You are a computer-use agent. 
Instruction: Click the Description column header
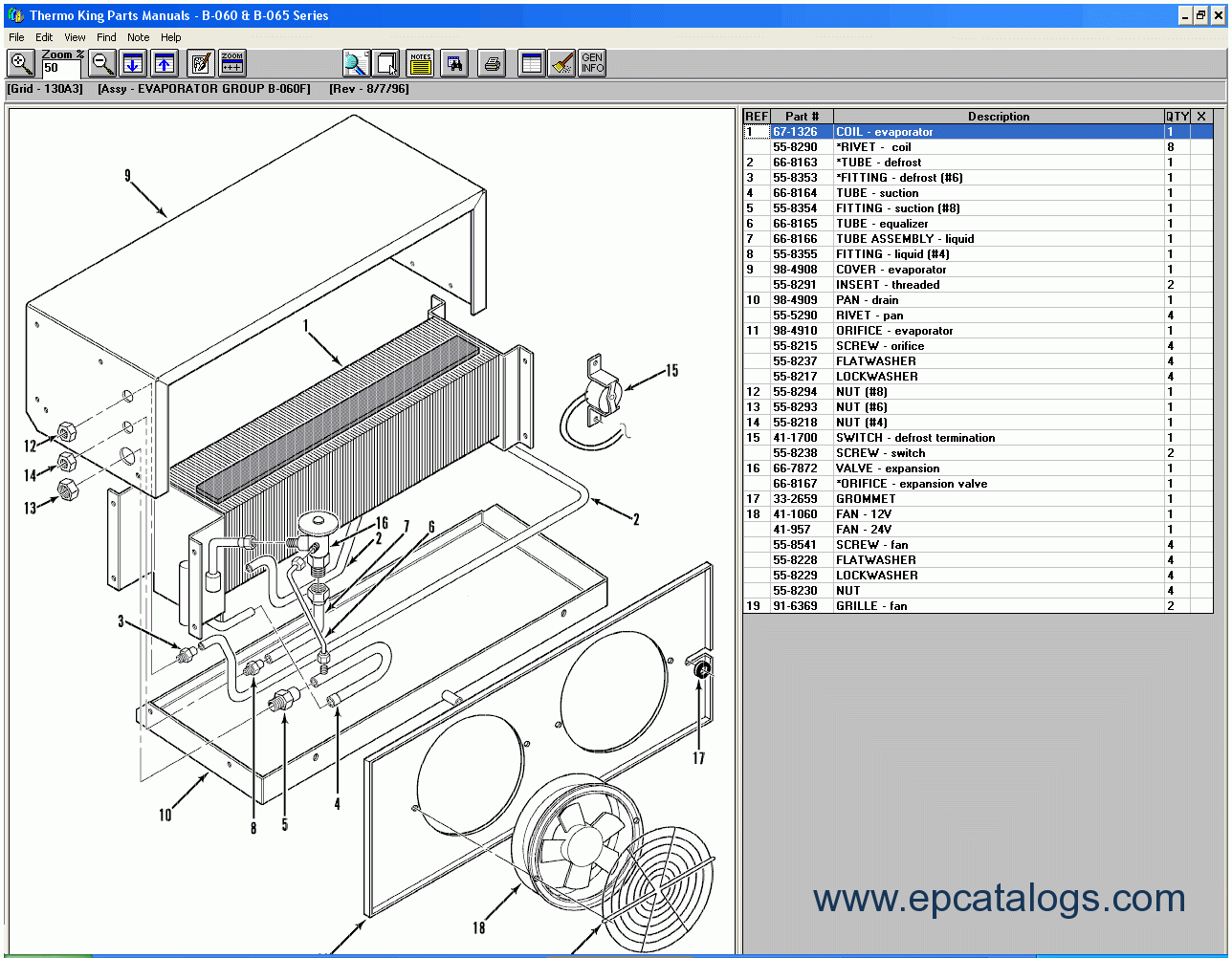point(998,117)
